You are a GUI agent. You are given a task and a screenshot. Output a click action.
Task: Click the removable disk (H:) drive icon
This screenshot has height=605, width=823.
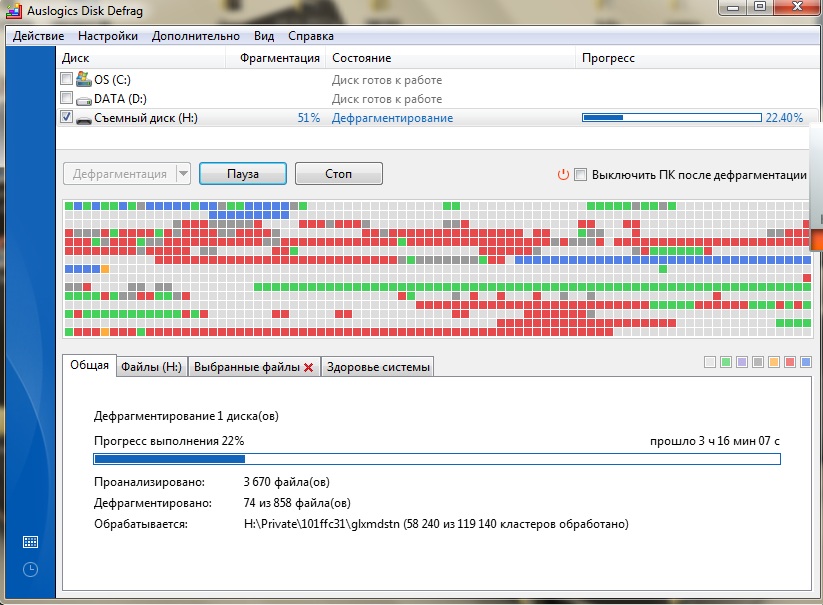pos(84,119)
